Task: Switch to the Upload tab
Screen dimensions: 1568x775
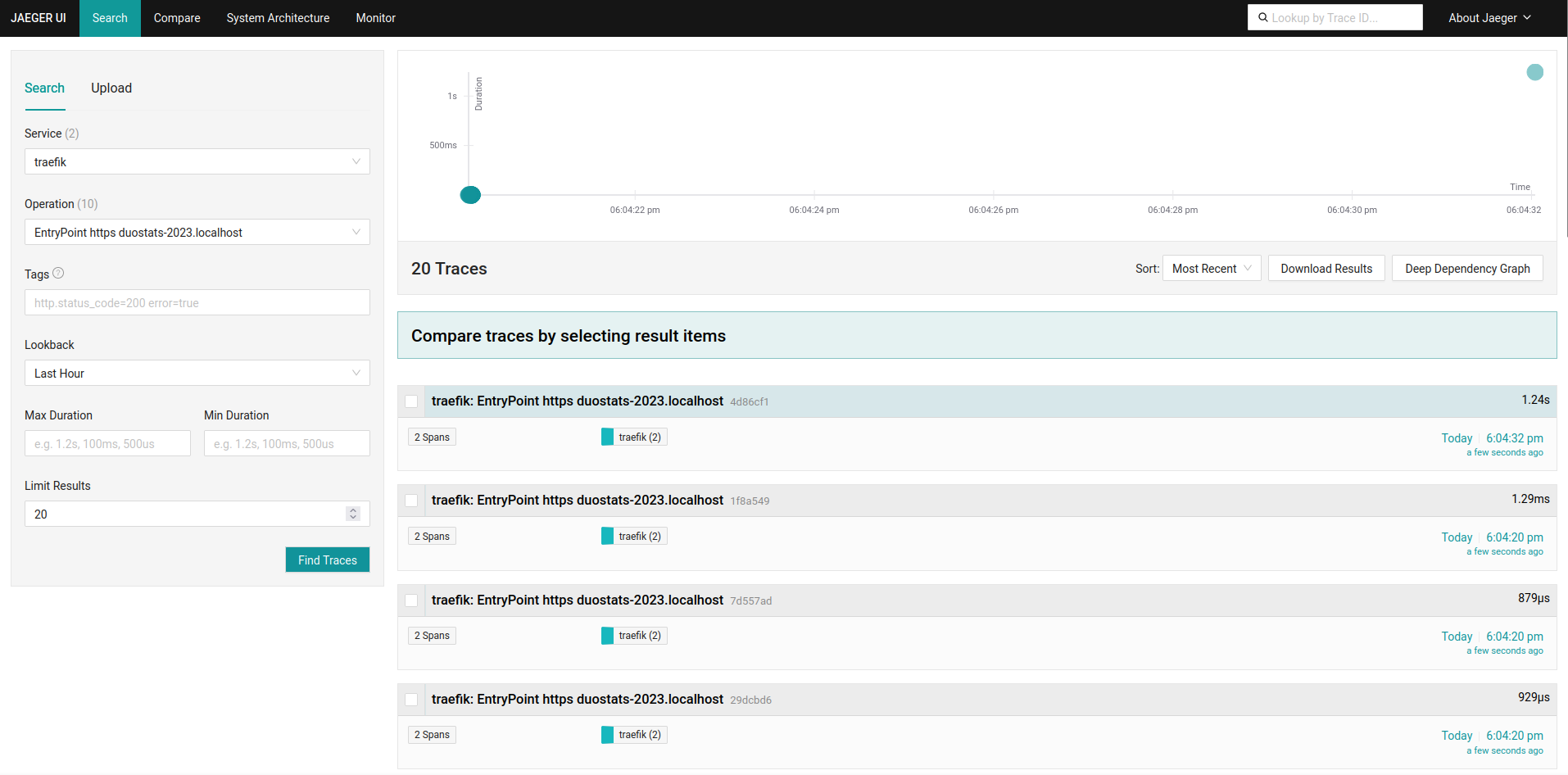Action: click(111, 88)
